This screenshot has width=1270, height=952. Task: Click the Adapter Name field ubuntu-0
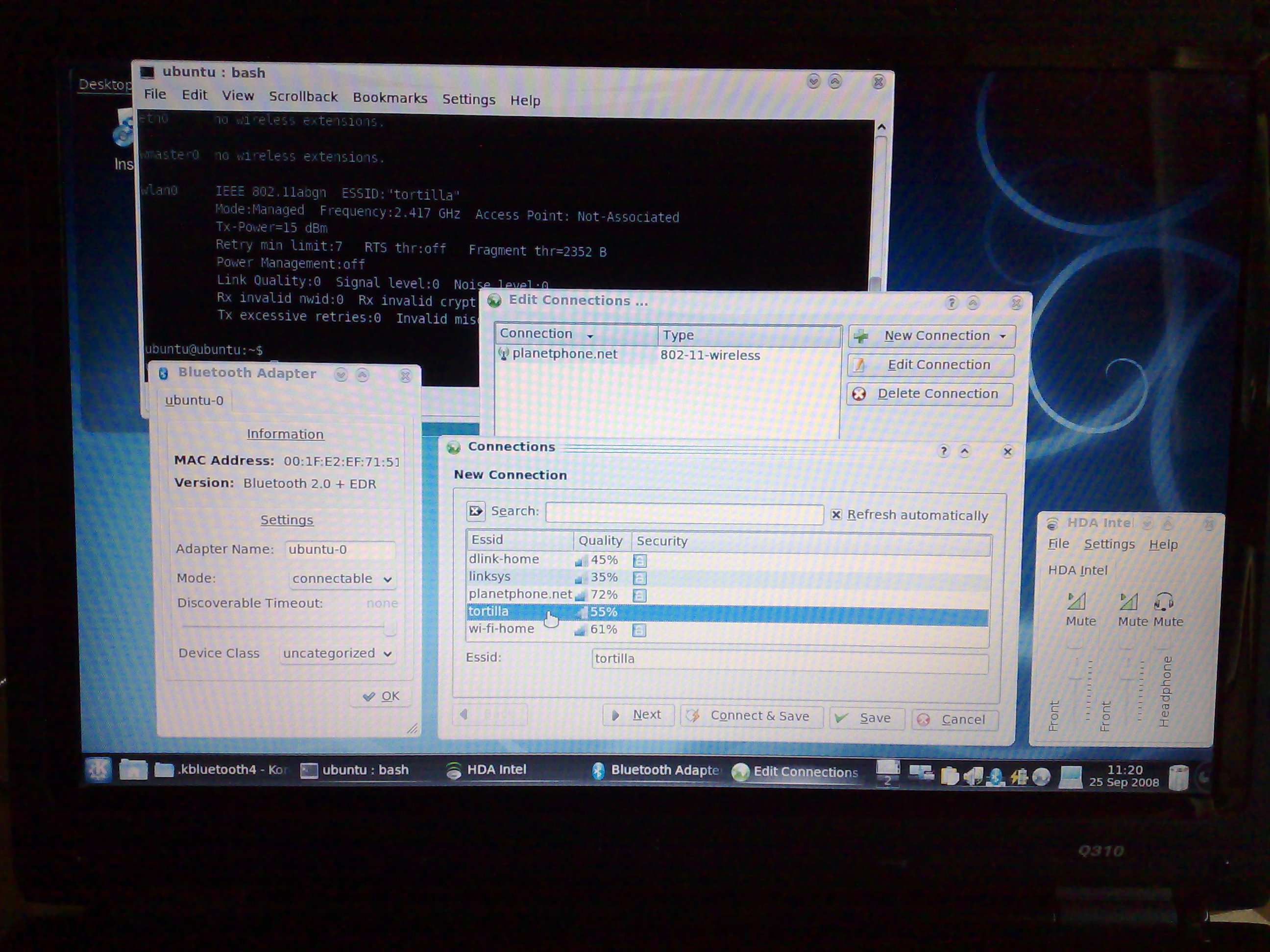coord(341,549)
